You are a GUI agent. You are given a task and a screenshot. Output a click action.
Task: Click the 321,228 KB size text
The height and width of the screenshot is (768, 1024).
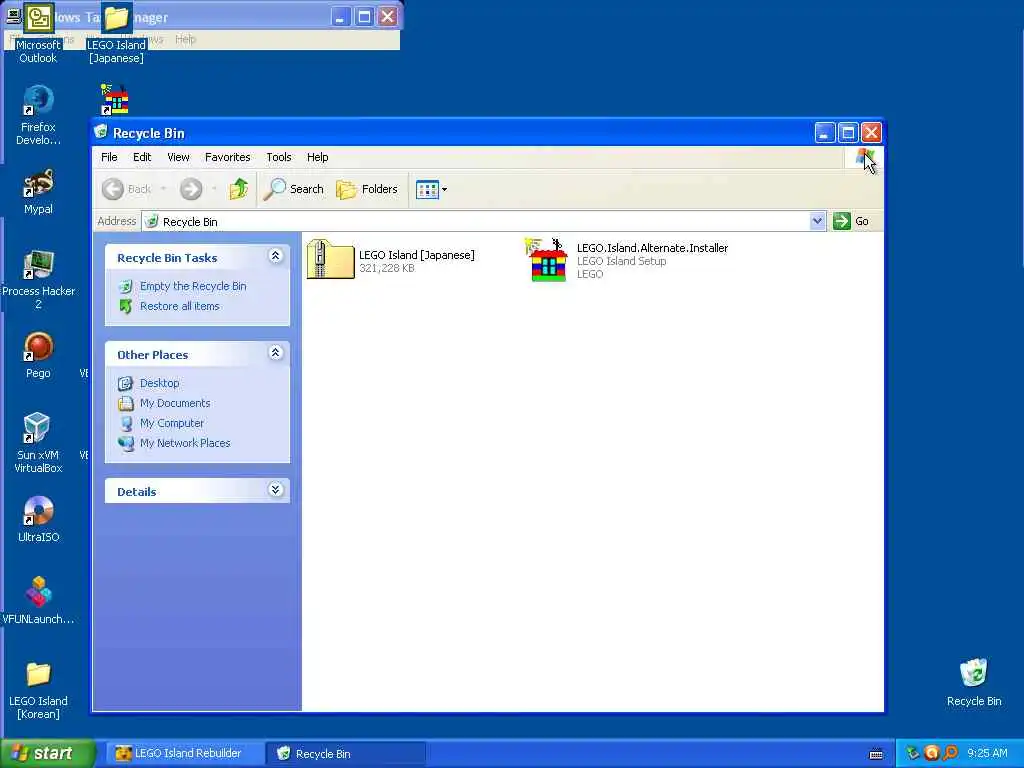tap(387, 268)
